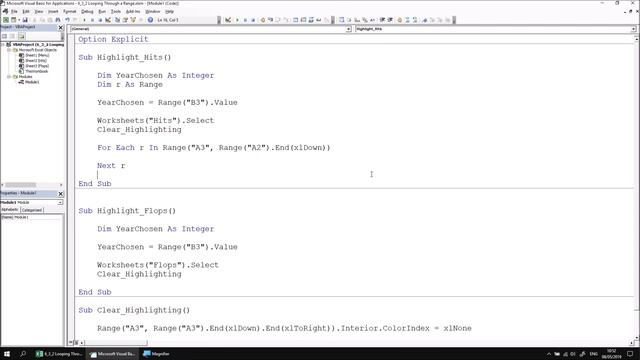Image resolution: width=640 pixels, height=360 pixels.
Task: Toggle Breakpoint on the Debug toolbar
Action: click(x=262, y=20)
